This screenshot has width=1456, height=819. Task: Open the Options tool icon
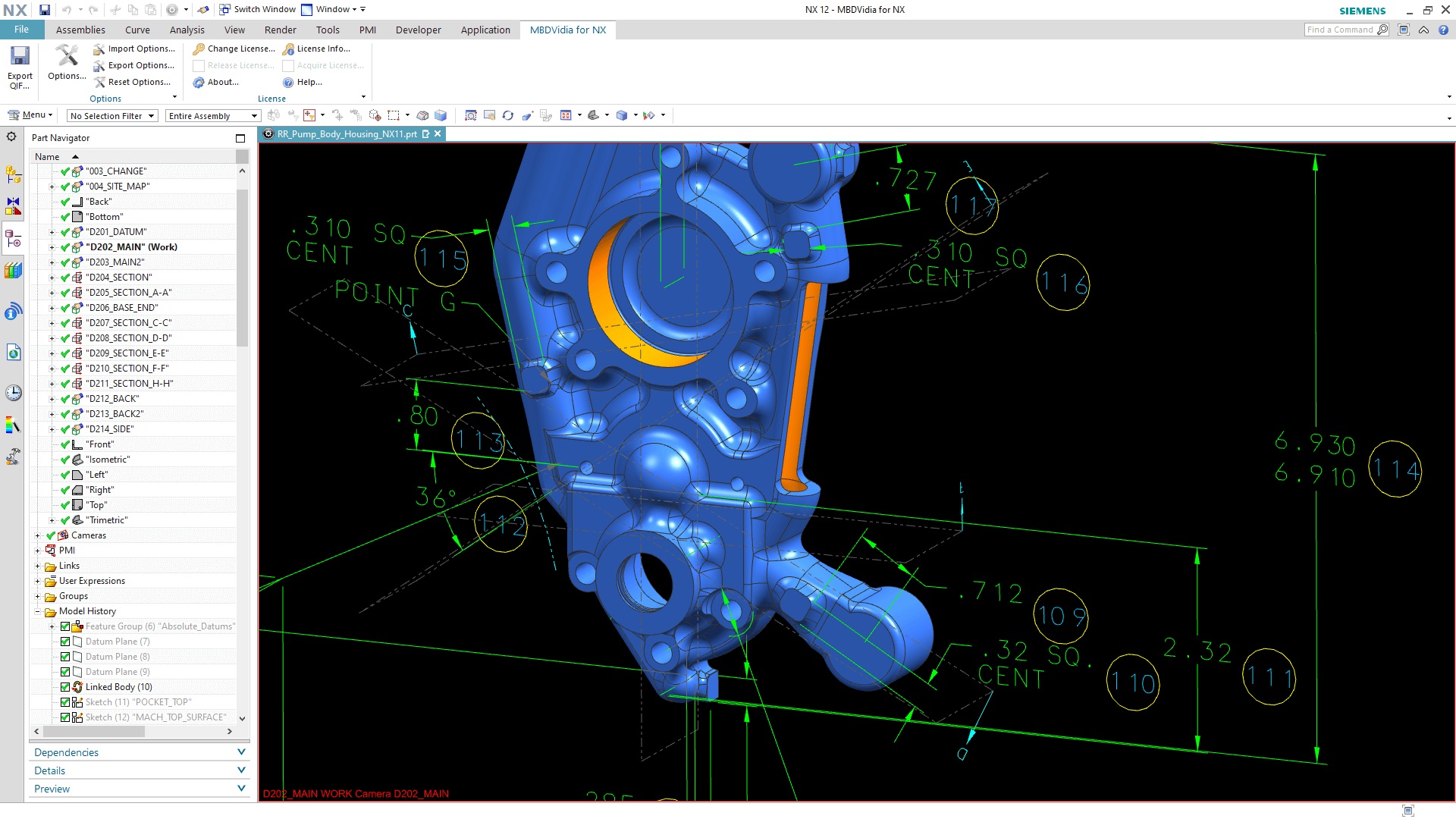67,56
